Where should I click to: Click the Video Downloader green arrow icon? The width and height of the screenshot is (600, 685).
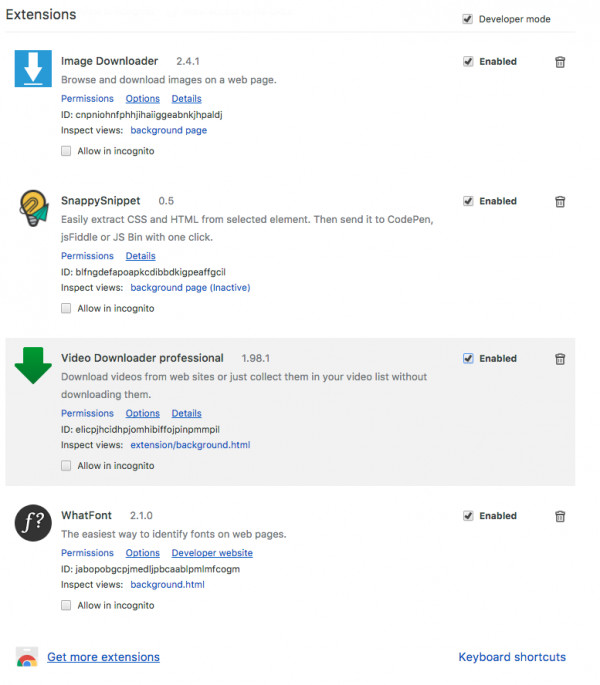(33, 366)
